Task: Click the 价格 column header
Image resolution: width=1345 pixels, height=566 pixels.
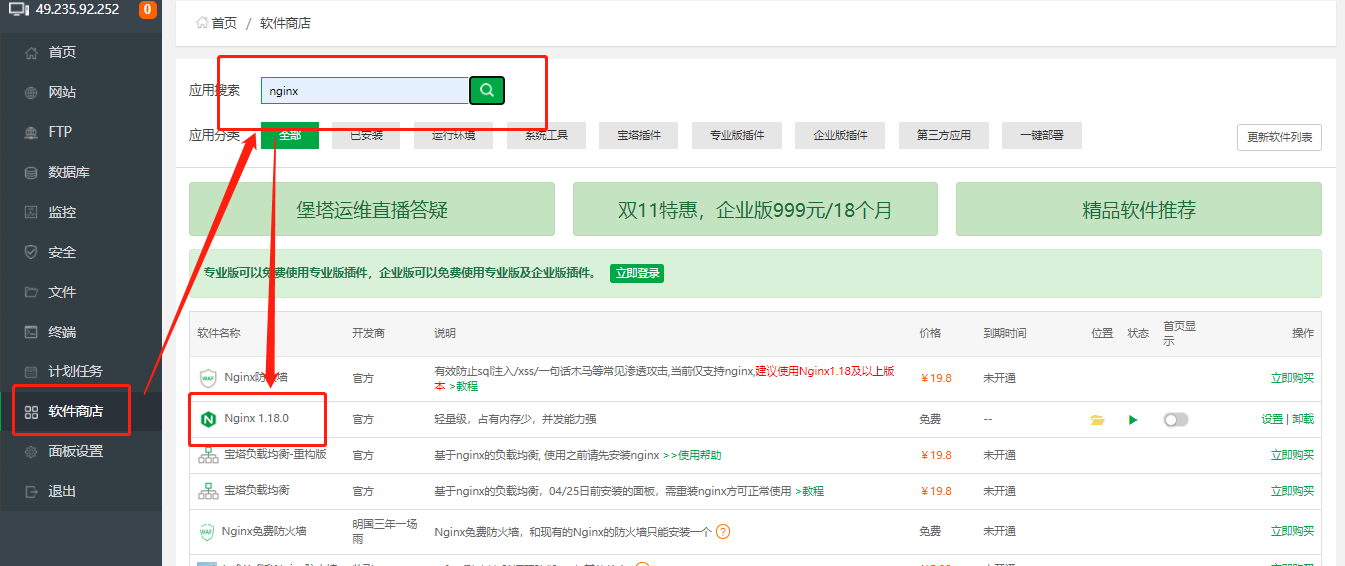Action: [x=930, y=333]
